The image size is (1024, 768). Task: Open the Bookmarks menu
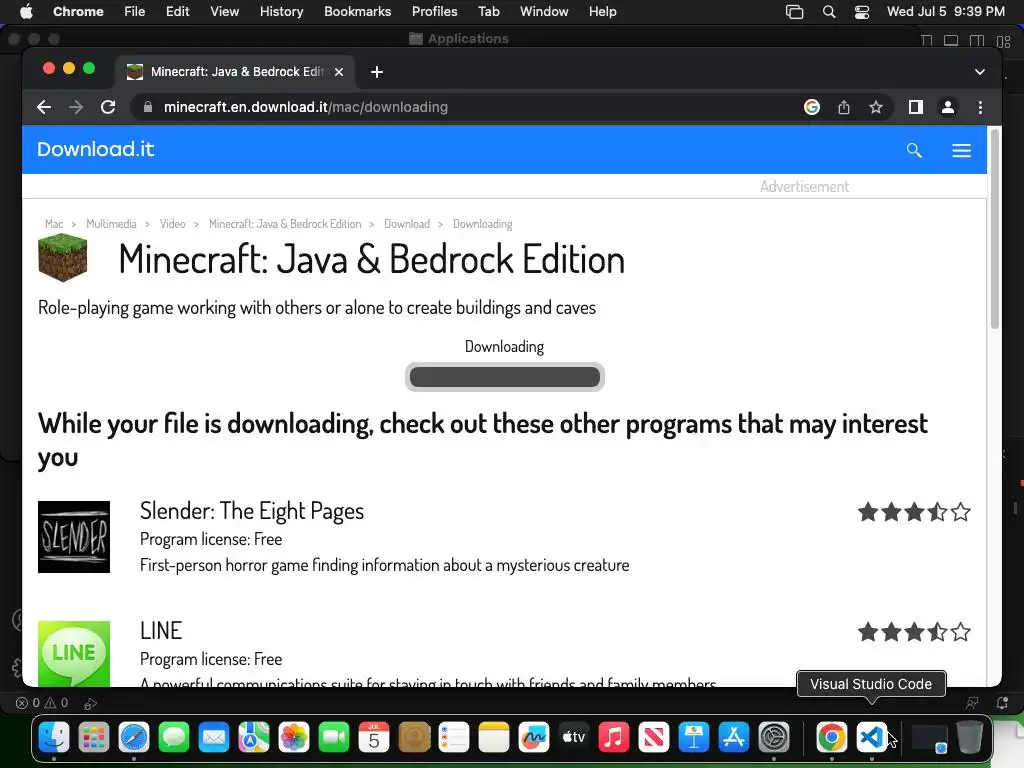pos(357,12)
